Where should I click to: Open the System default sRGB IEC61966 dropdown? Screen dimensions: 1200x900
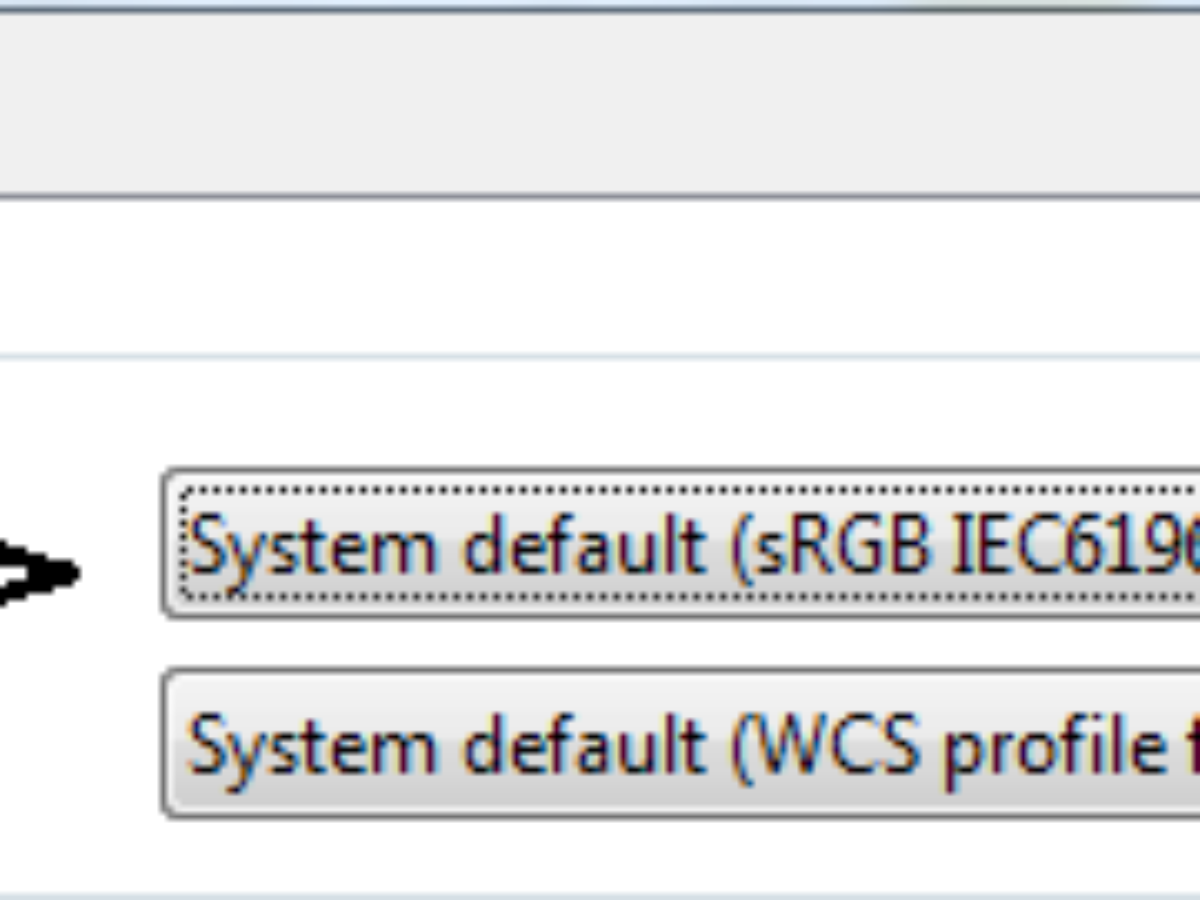(681, 543)
